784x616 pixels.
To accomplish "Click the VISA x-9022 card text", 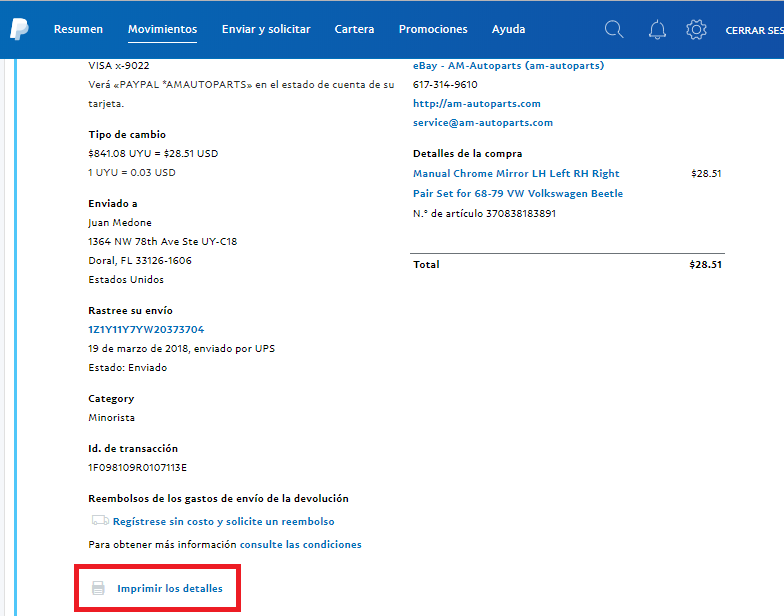I will tap(119, 66).
